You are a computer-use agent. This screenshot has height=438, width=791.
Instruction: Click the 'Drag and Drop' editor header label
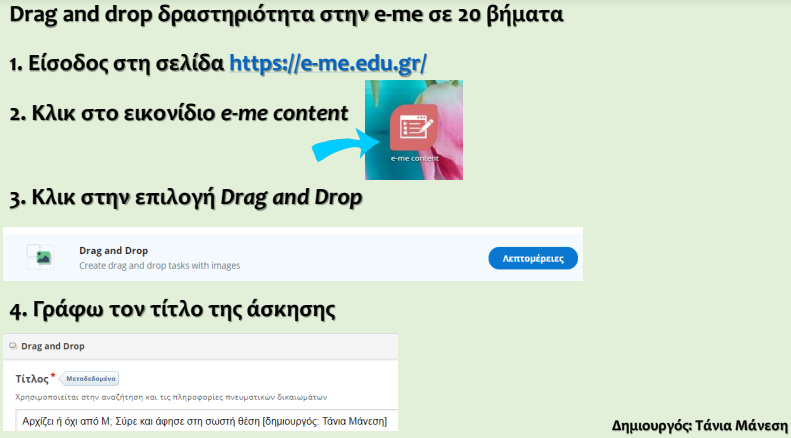[52, 346]
